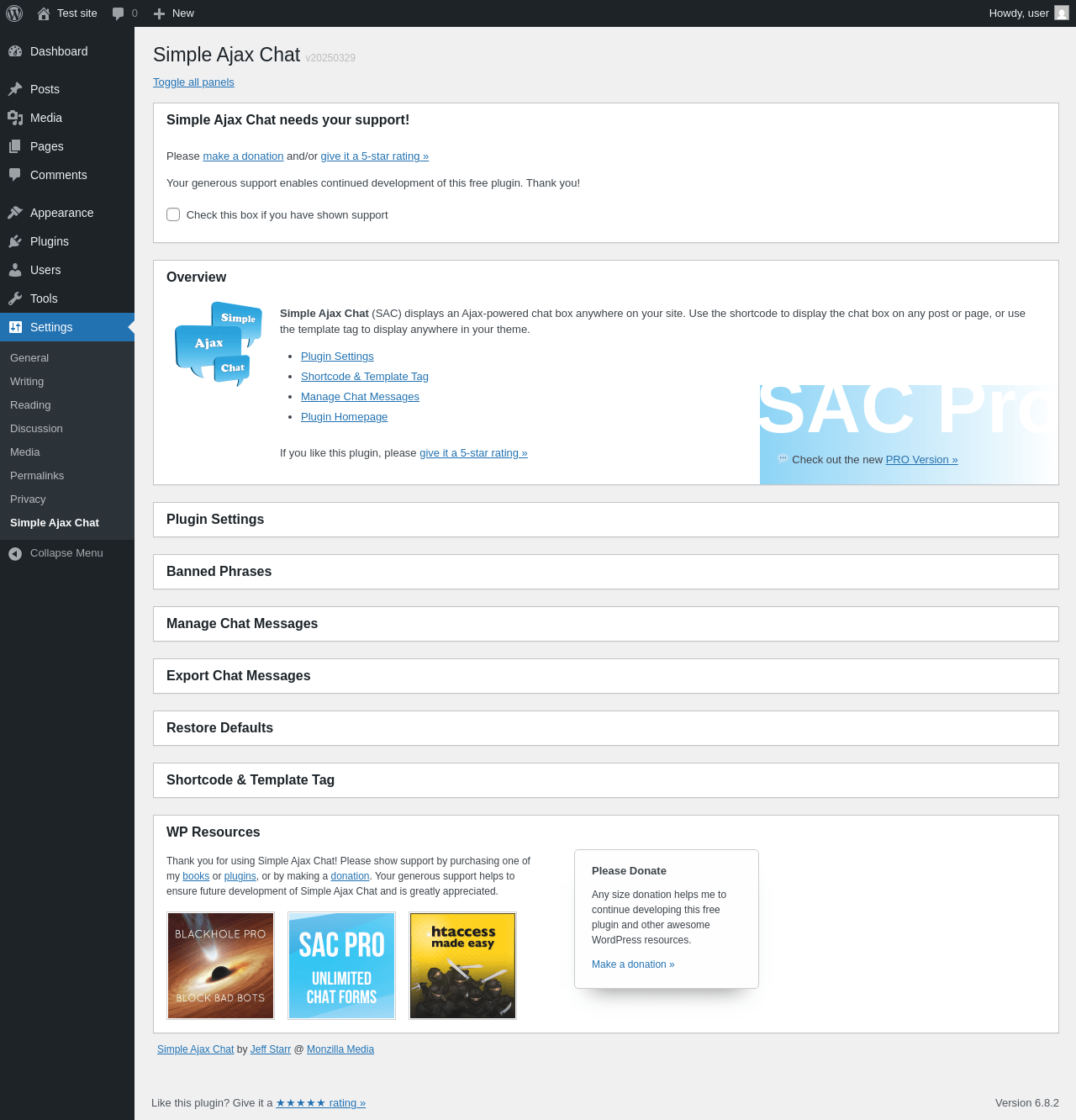Select Simple Ajax Chat submenu item
Image resolution: width=1076 pixels, height=1120 pixels.
[x=55, y=523]
